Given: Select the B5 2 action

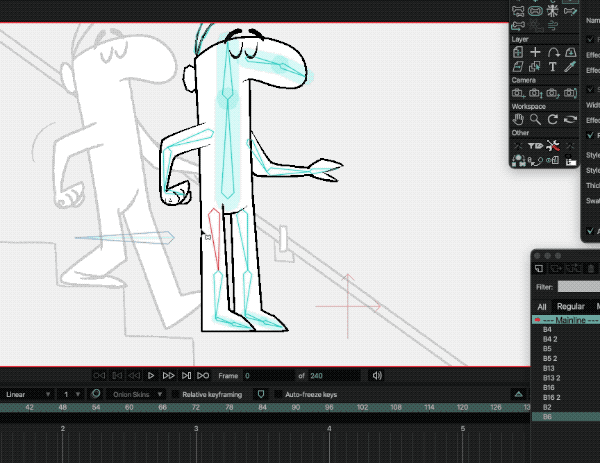Looking at the screenshot, I should click(566, 359).
